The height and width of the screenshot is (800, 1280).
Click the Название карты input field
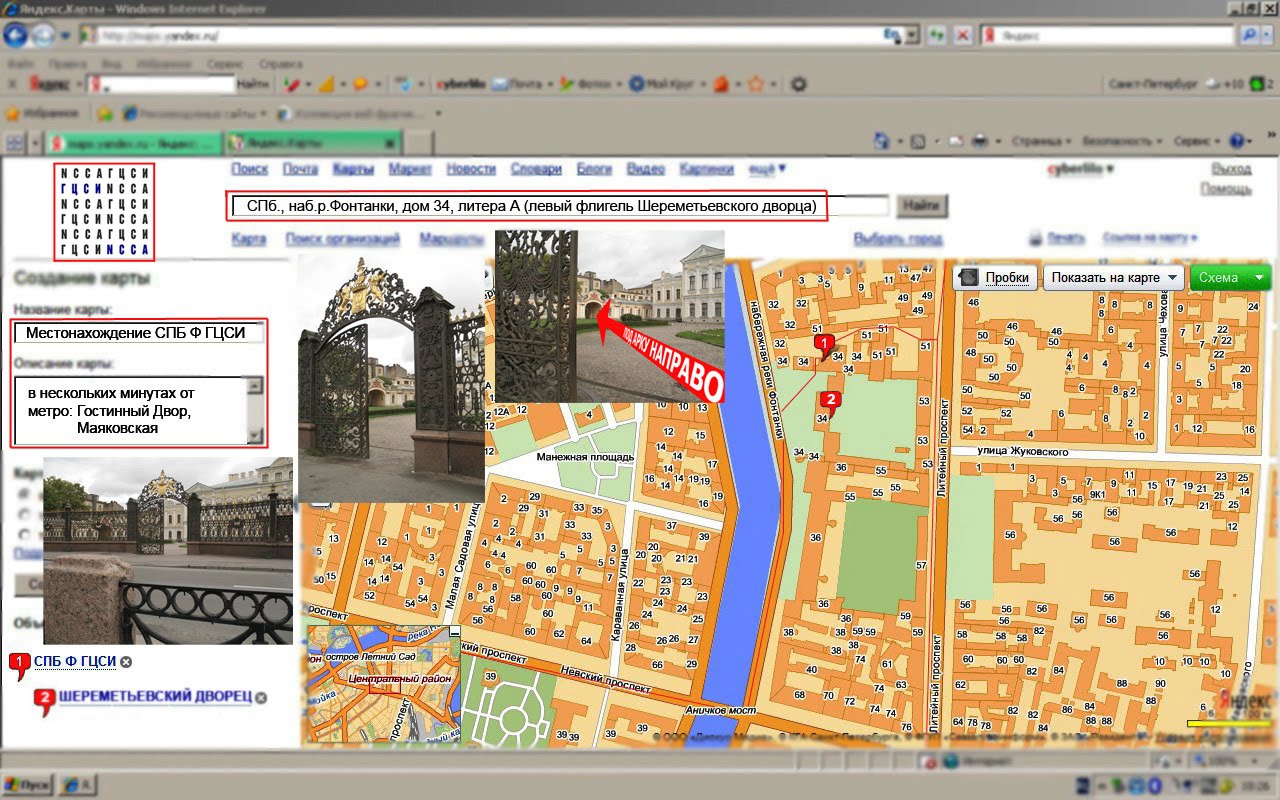[x=139, y=333]
